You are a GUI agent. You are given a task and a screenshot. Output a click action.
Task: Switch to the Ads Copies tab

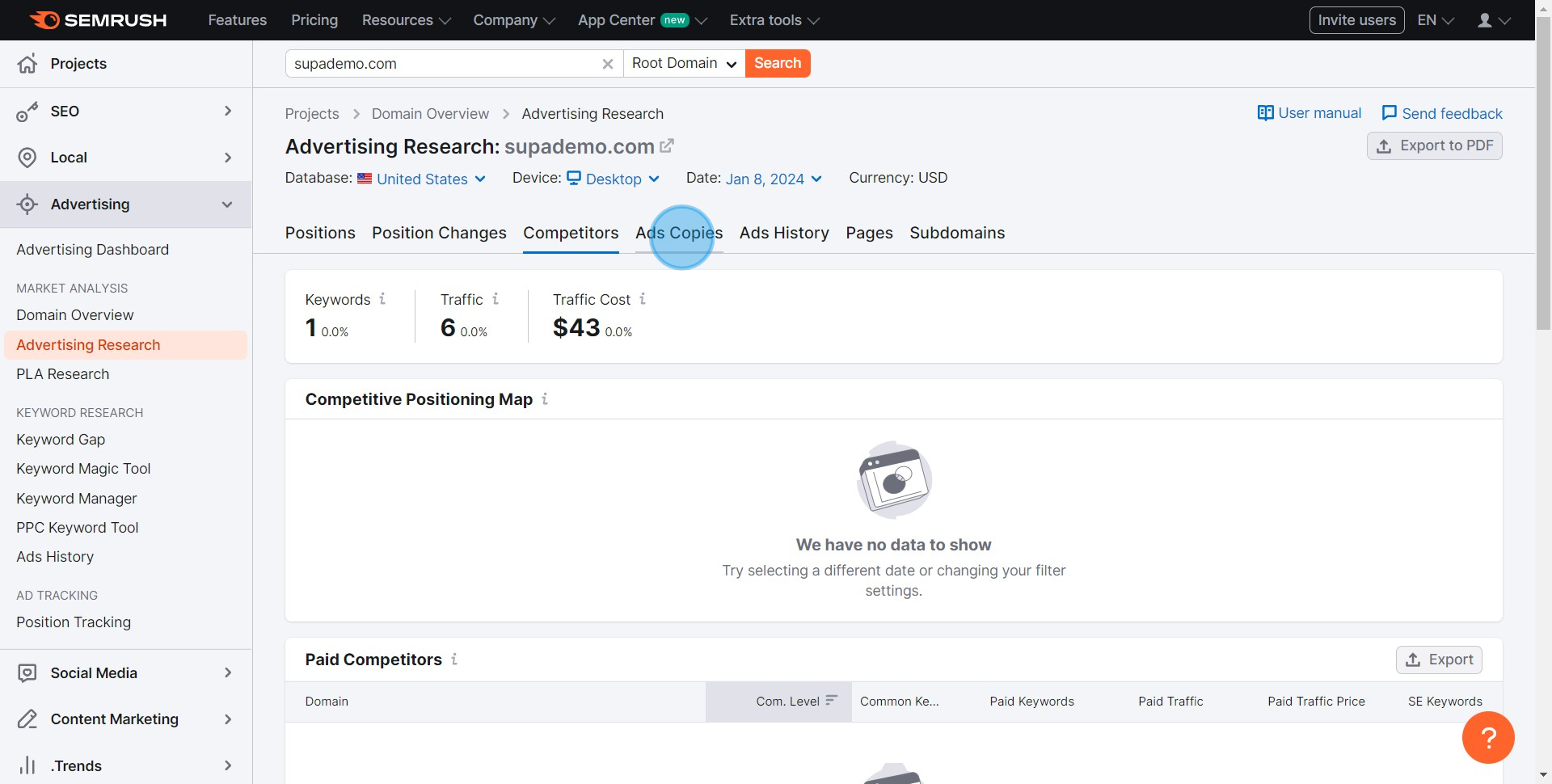[679, 233]
